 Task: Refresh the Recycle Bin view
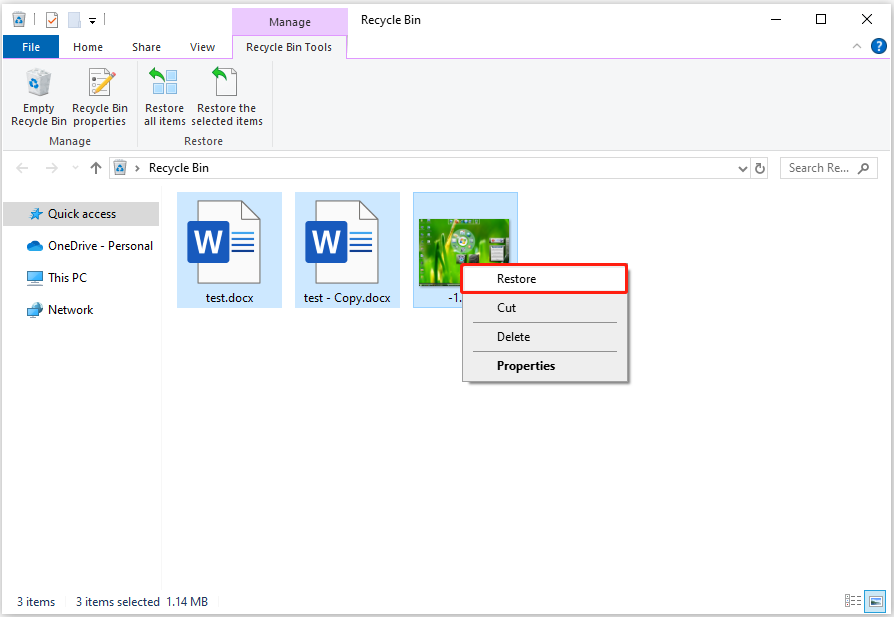[759, 168]
